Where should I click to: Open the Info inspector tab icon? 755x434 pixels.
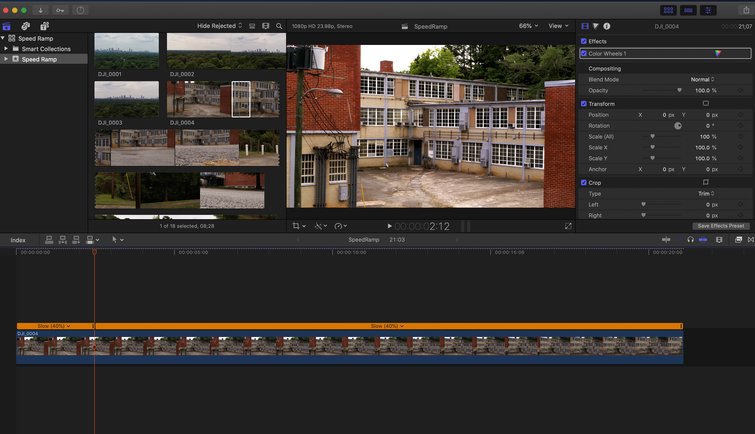pos(607,25)
